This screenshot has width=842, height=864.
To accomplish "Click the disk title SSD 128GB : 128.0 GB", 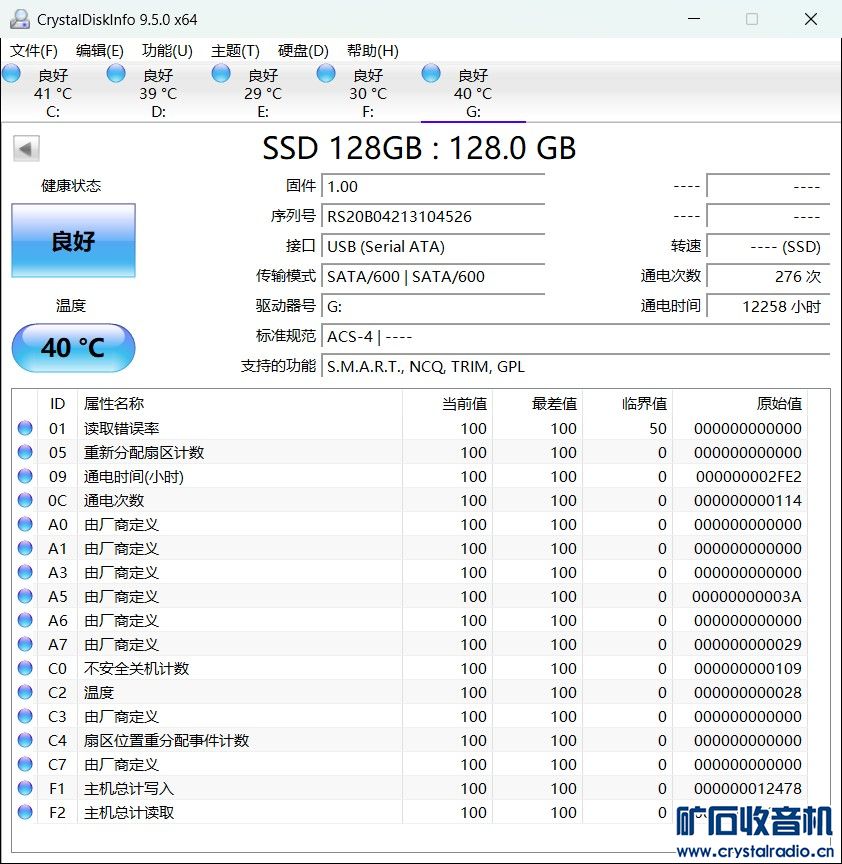I will pyautogui.click(x=419, y=148).
